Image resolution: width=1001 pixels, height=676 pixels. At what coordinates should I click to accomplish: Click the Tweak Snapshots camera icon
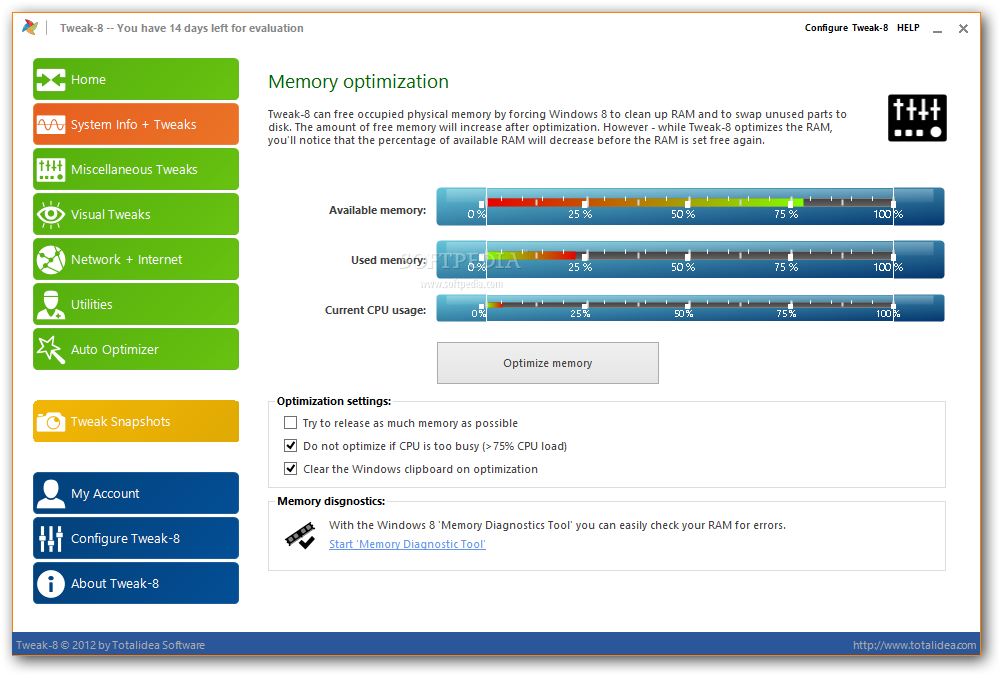(x=51, y=422)
